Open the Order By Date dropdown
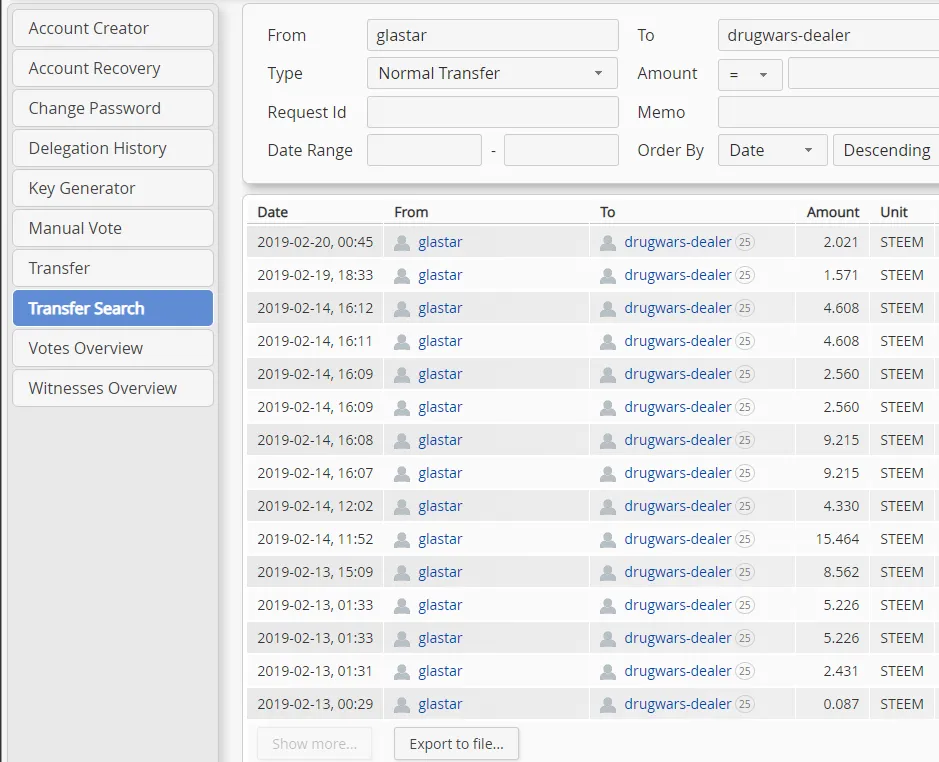939x762 pixels. tap(772, 150)
